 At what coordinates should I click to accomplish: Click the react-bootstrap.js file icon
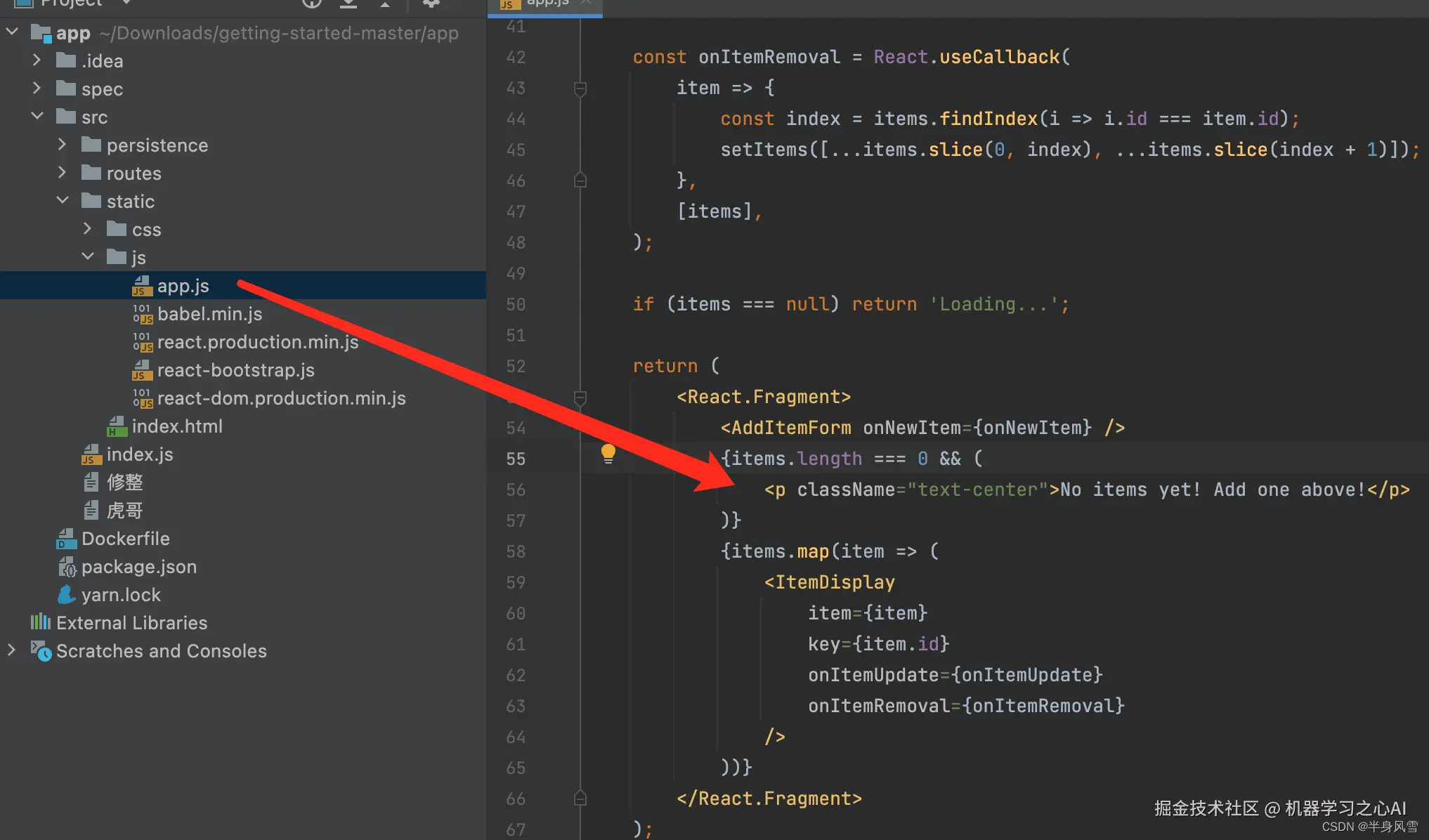pyautogui.click(x=143, y=370)
